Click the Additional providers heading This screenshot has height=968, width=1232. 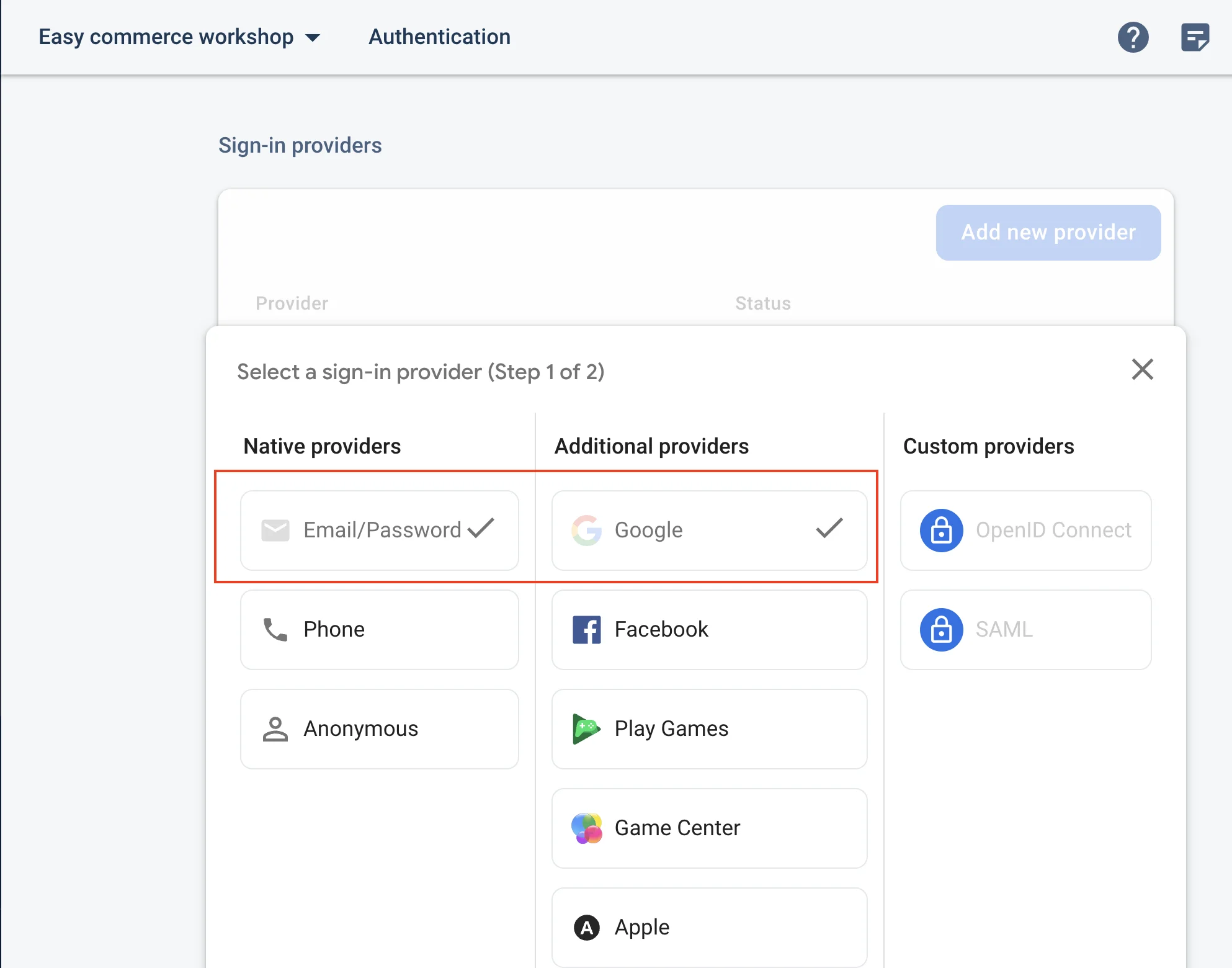[651, 446]
